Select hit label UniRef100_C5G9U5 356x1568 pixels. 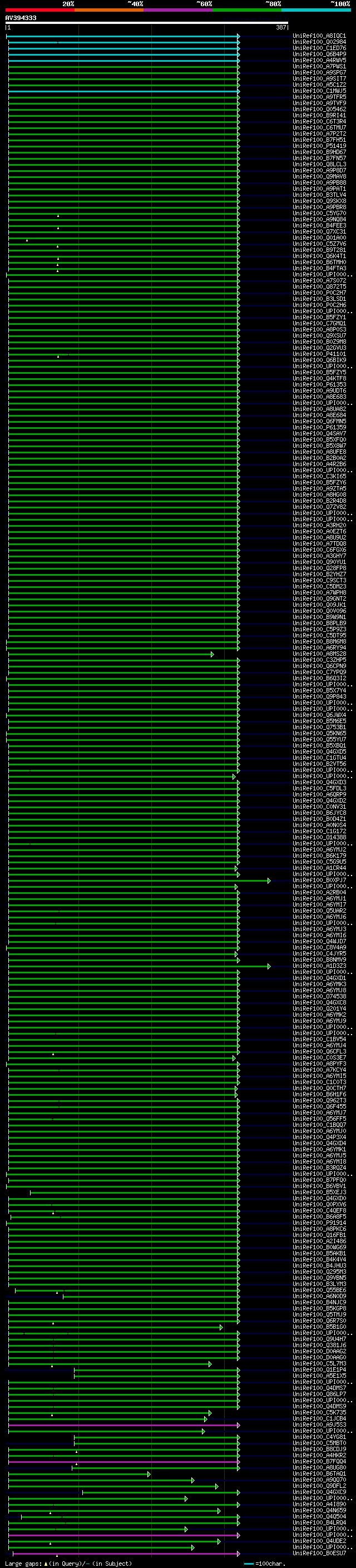(319, 862)
